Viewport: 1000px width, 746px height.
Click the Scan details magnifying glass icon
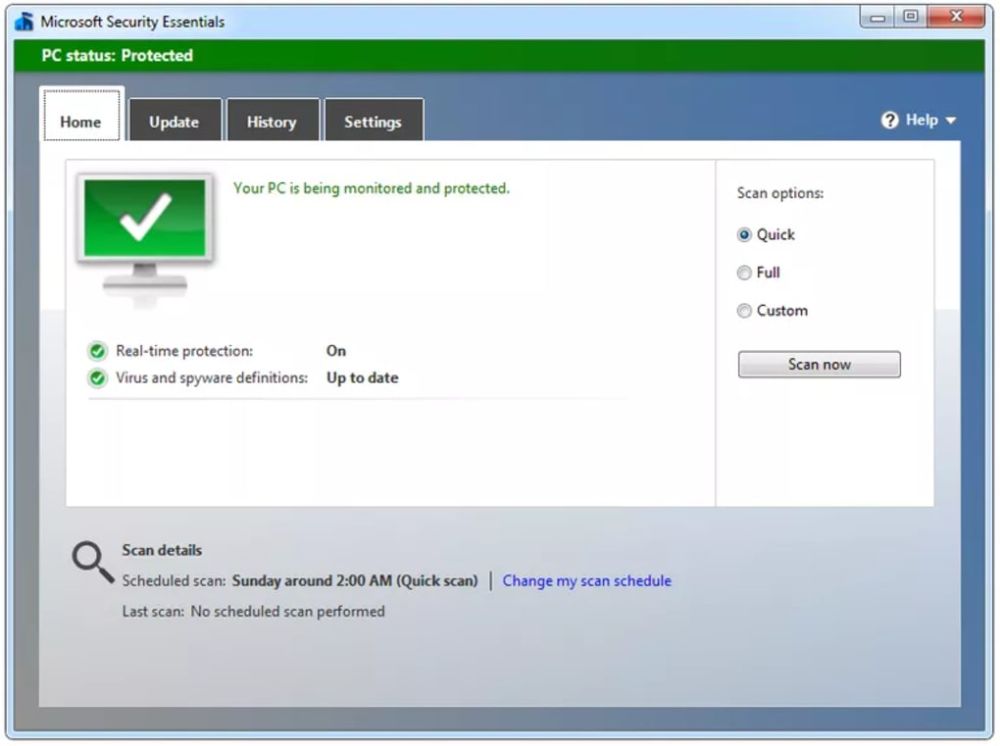(x=92, y=563)
